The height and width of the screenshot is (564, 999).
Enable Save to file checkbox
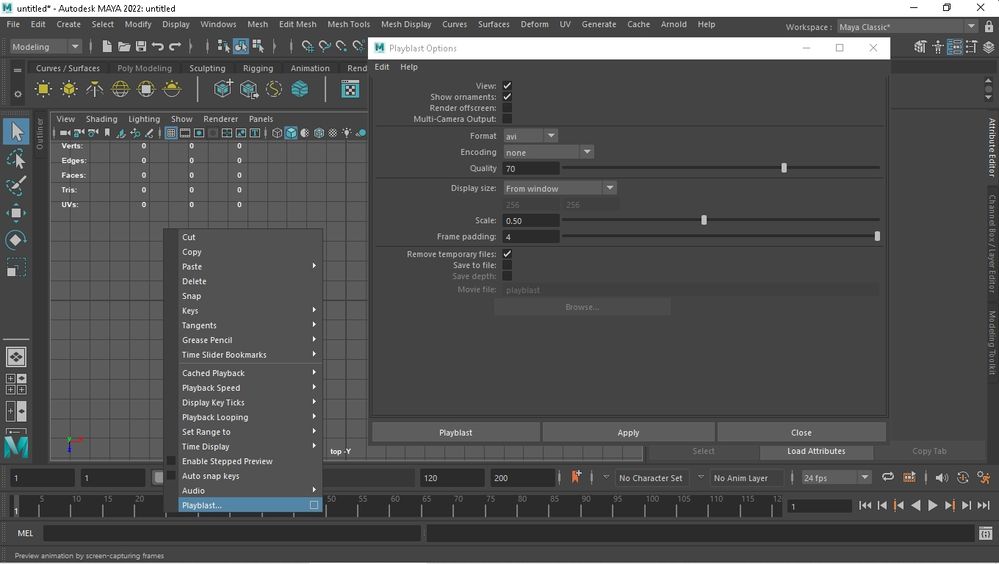tap(507, 265)
